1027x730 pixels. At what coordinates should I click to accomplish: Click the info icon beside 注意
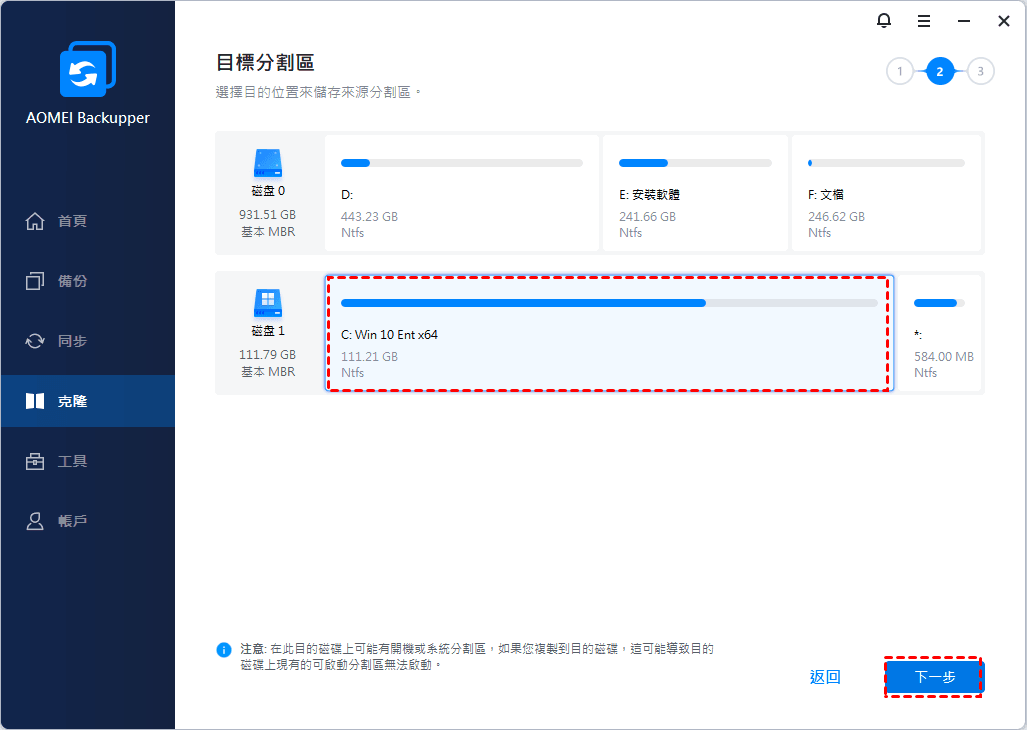point(223,650)
